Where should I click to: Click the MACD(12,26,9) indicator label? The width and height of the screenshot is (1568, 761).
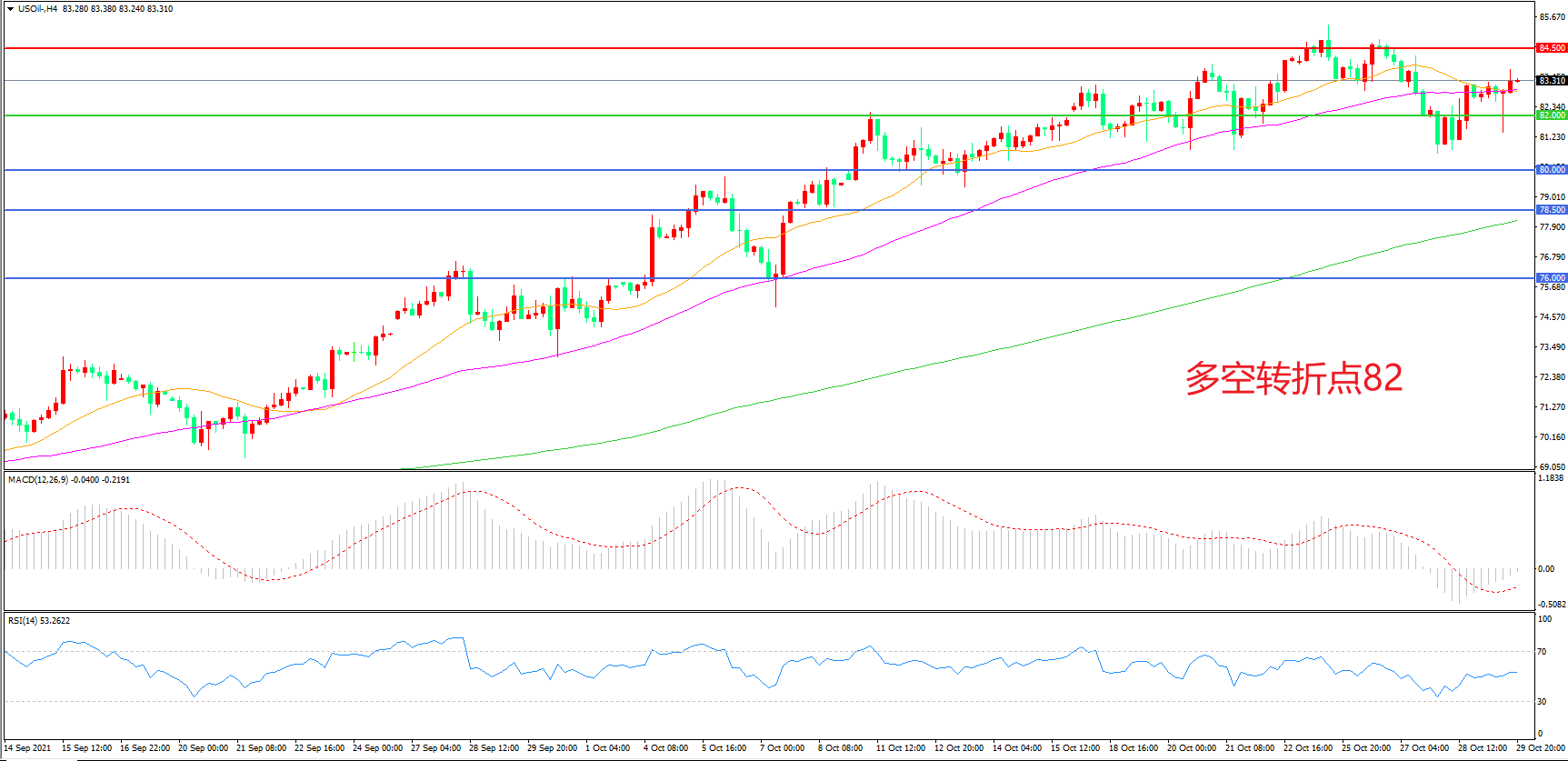(37, 479)
